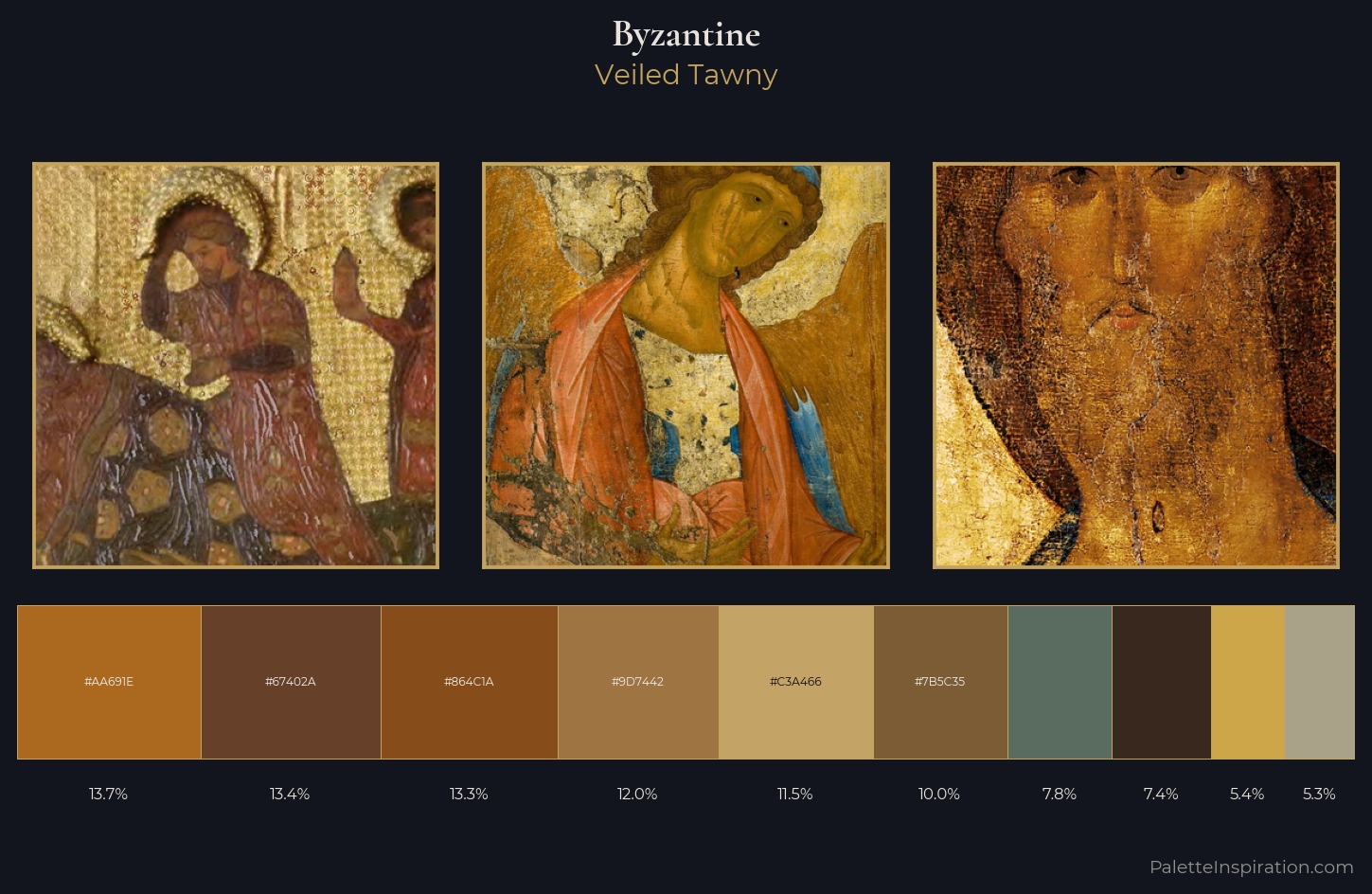Viewport: 1372px width, 894px height.
Task: Pick the #864C1A swatch
Action: pos(470,682)
